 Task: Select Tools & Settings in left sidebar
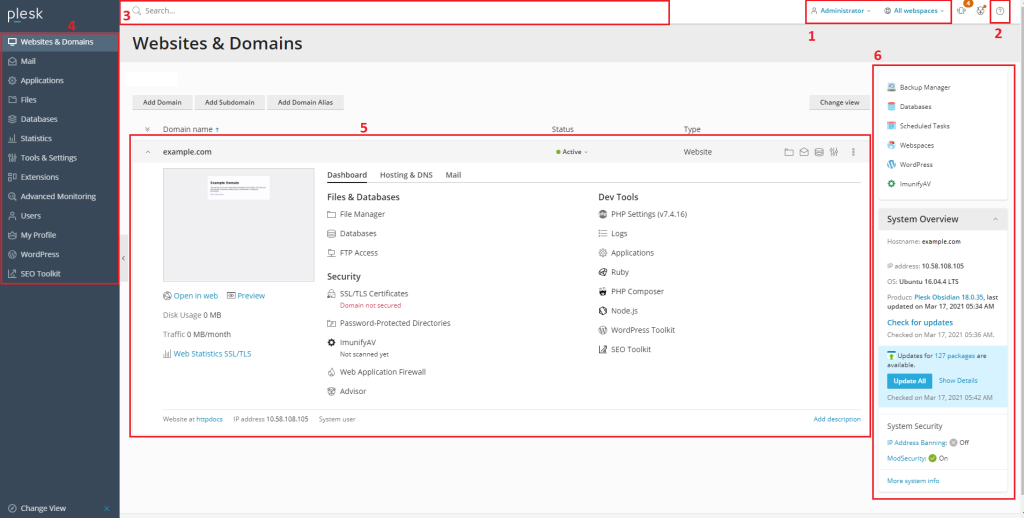[48, 158]
